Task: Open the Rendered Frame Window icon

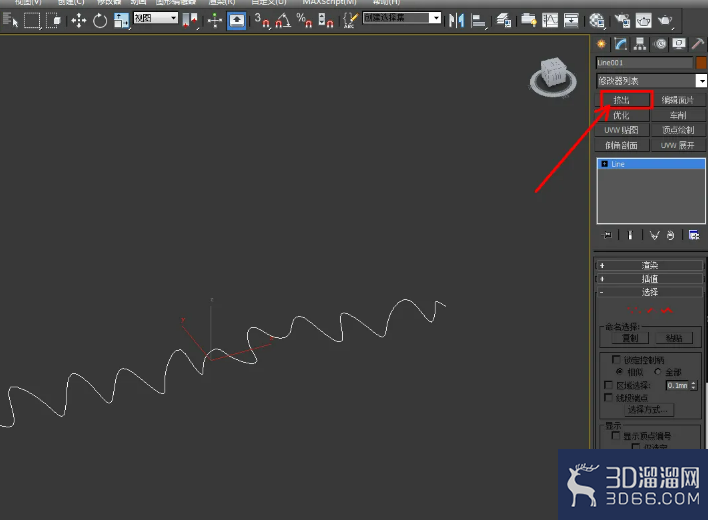Action: coord(643,20)
